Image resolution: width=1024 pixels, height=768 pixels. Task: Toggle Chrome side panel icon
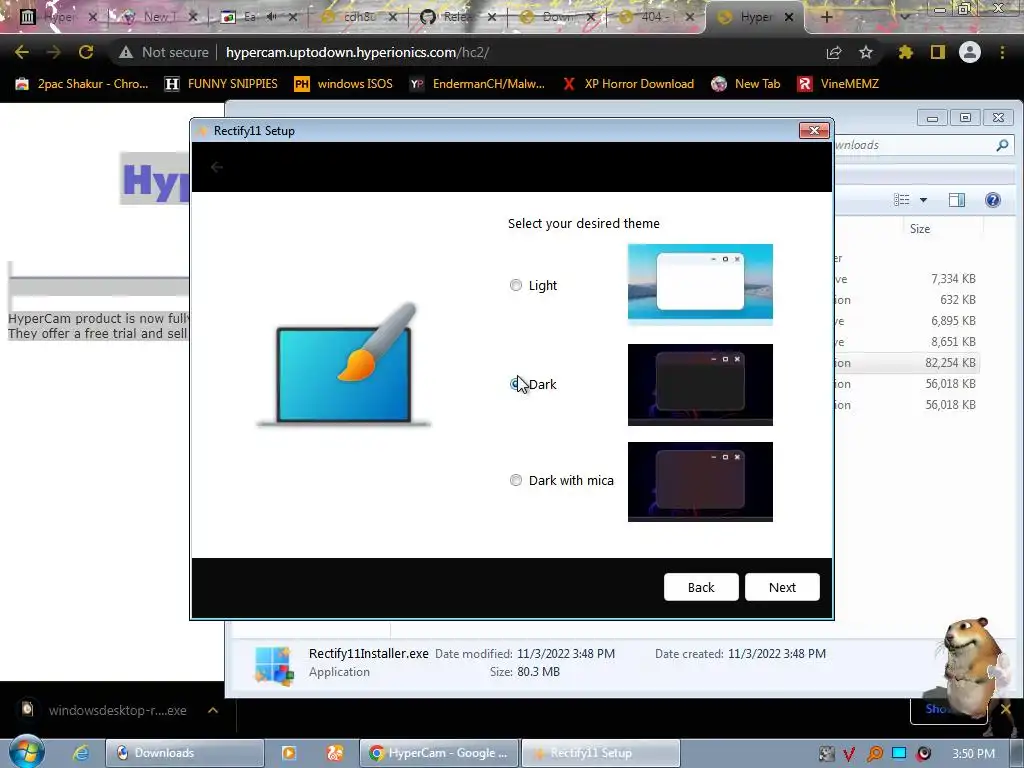point(938,52)
